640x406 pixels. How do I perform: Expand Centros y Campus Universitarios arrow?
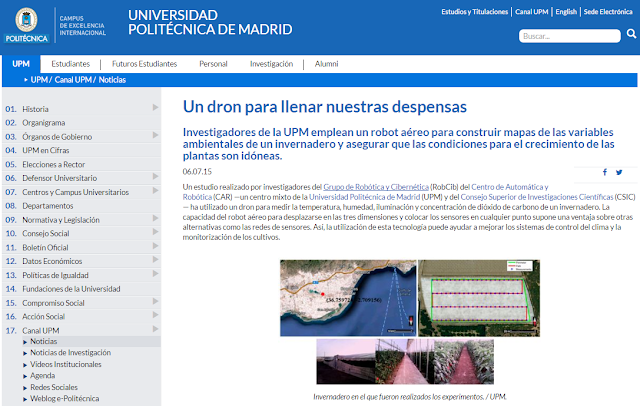click(155, 191)
